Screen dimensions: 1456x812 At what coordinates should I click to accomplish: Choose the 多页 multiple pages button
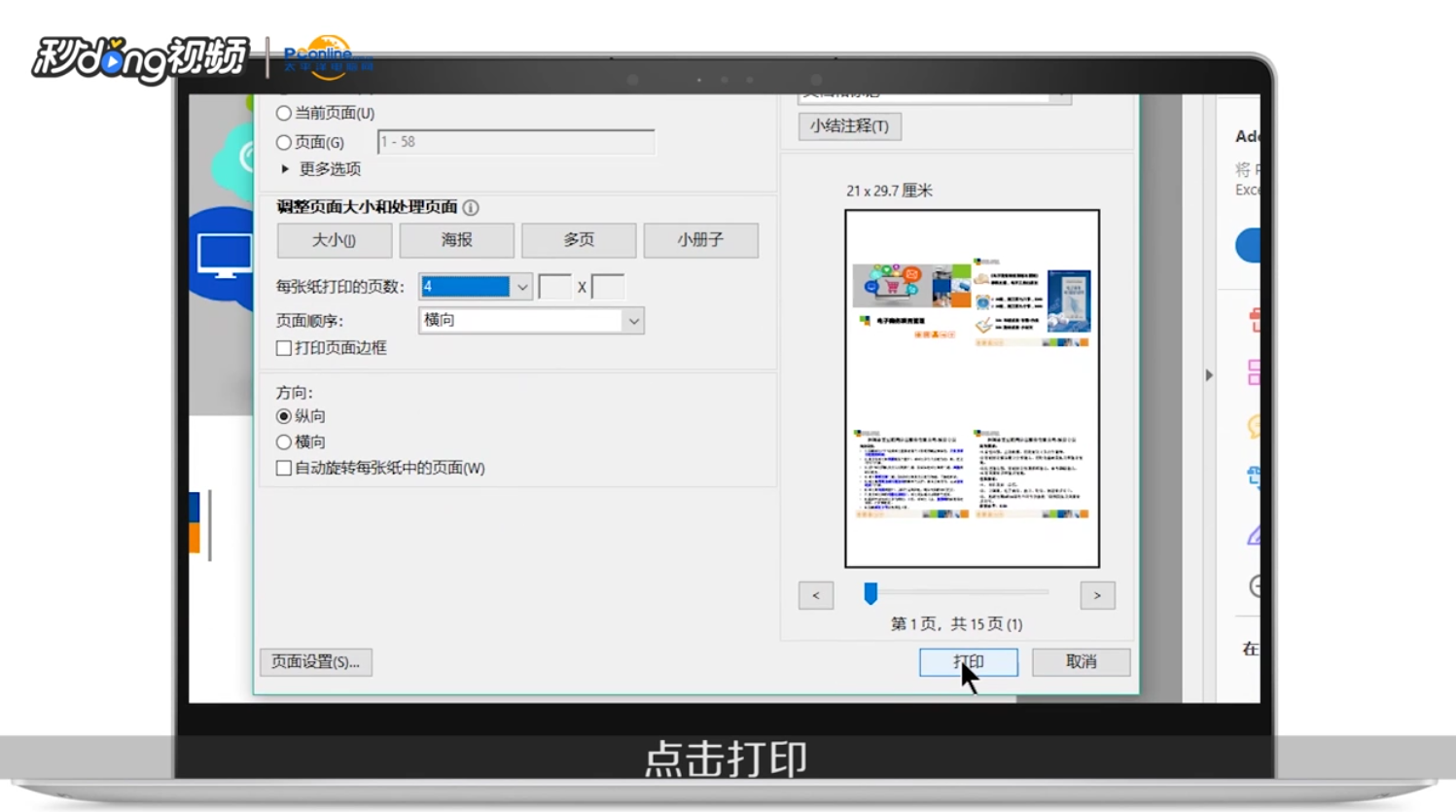579,240
